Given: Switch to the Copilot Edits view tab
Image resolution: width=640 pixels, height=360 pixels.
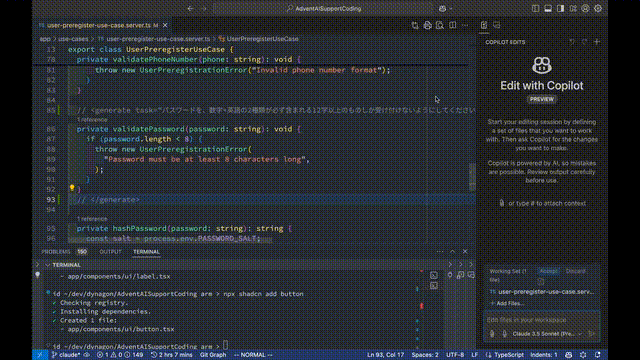Looking at the screenshot, I should point(484,25).
